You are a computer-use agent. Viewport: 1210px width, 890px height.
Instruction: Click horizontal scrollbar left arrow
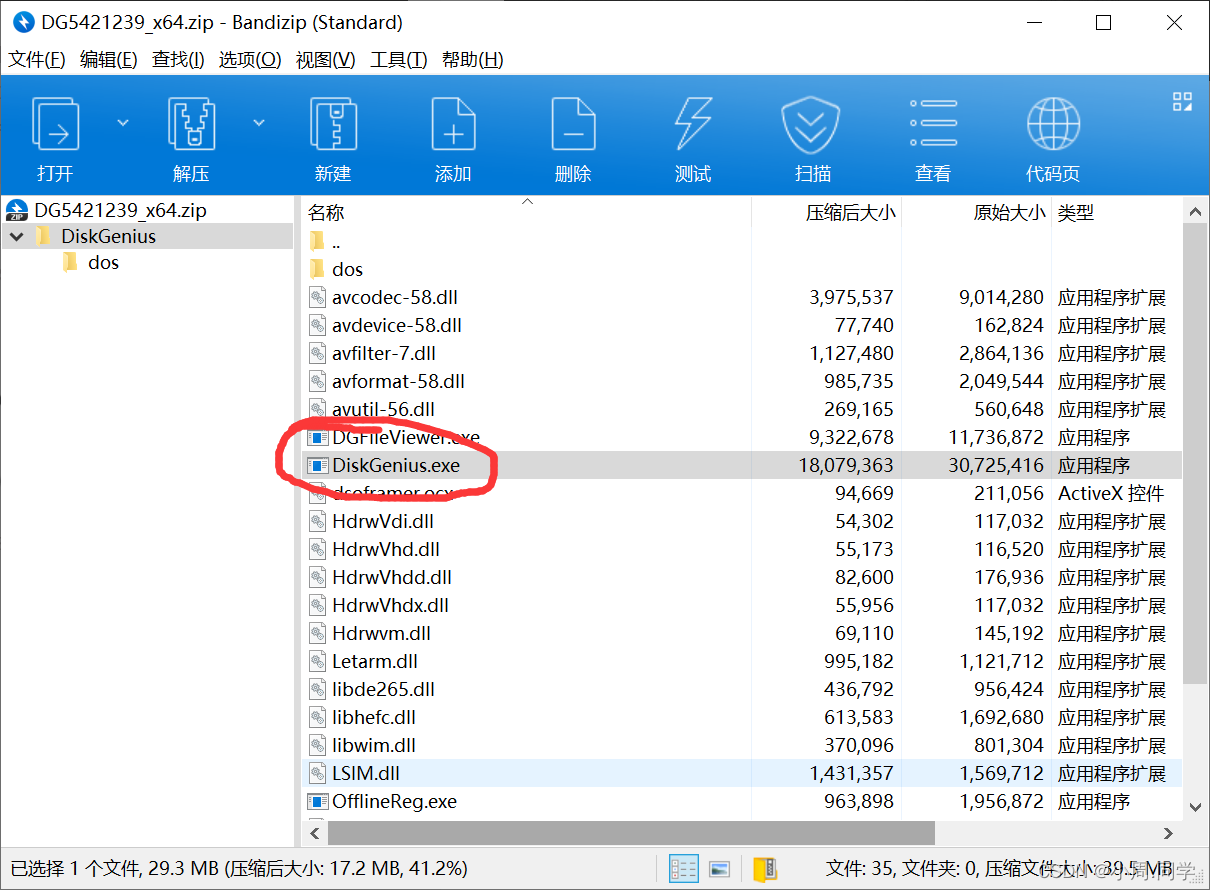click(x=315, y=832)
